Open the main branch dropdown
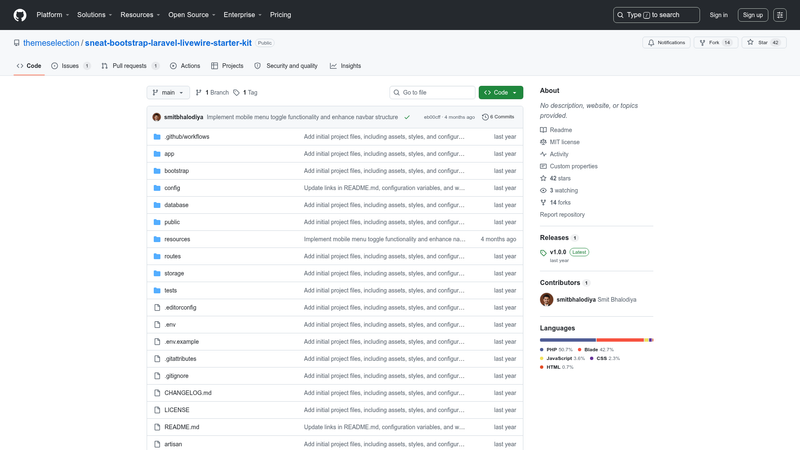Image resolution: width=800 pixels, height=450 pixels. [x=168, y=92]
